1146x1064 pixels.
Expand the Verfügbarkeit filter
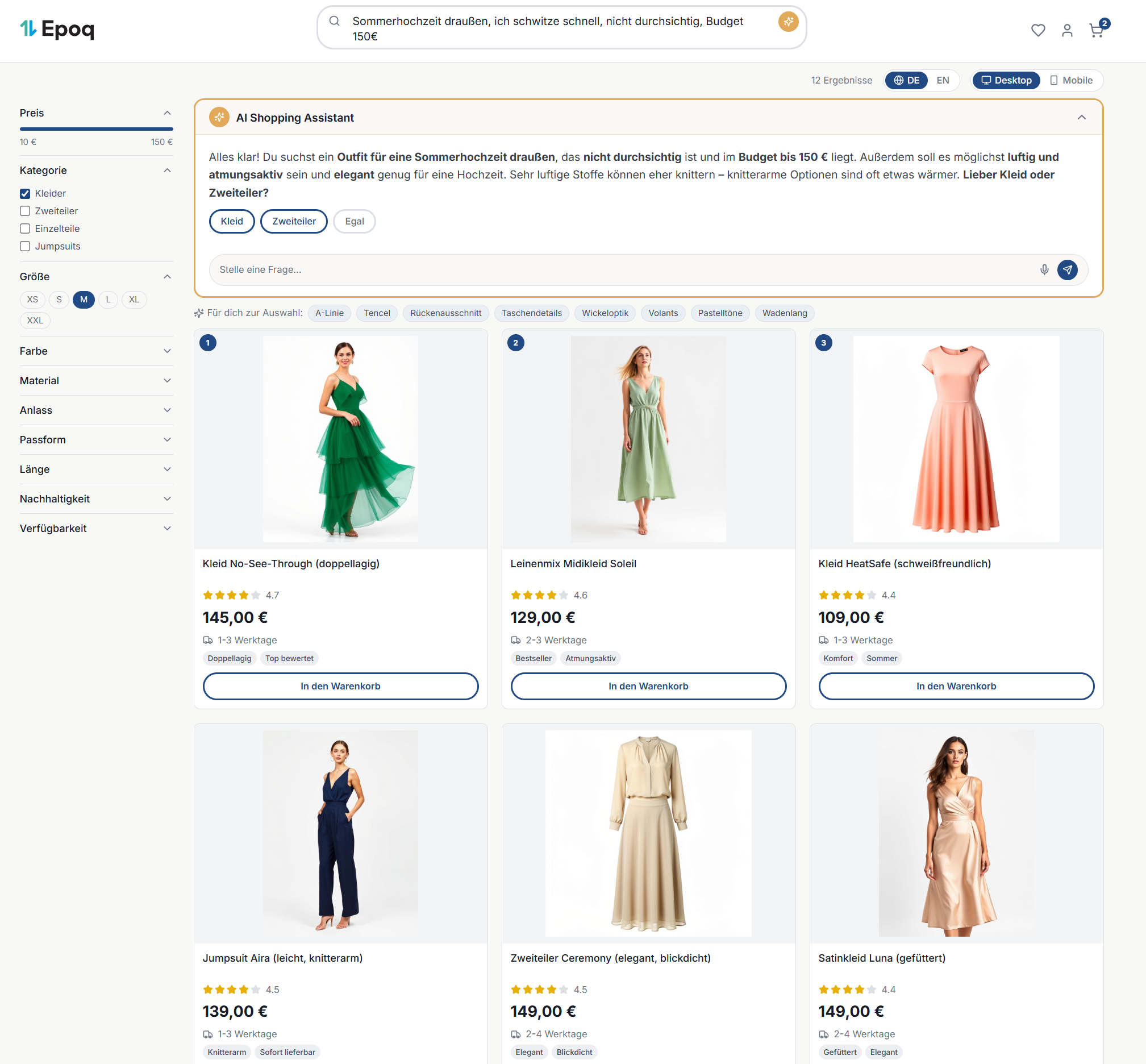point(96,529)
